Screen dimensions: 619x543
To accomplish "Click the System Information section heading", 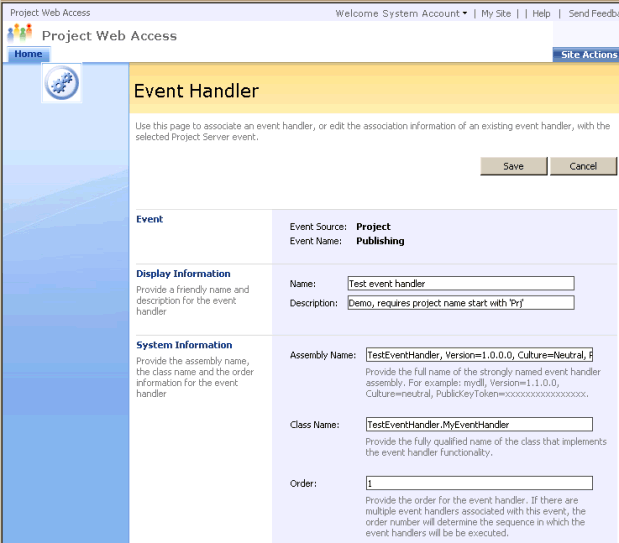I will tap(184, 345).
